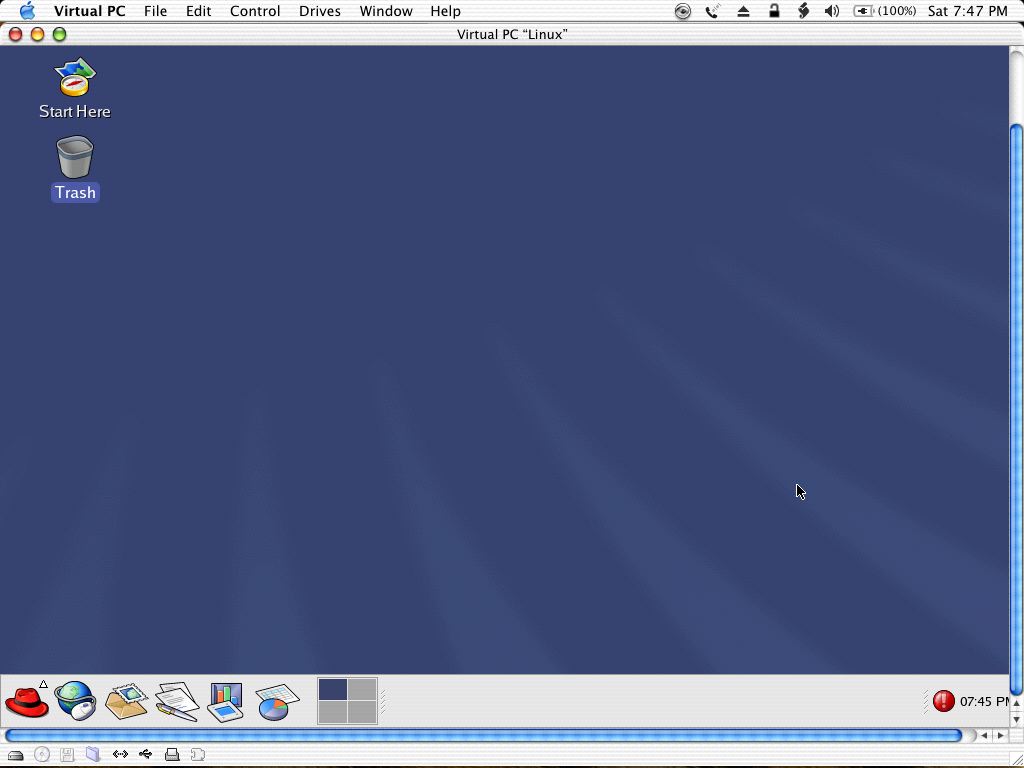Open the Help menu
Screen dimensions: 1024x768
(445, 11)
